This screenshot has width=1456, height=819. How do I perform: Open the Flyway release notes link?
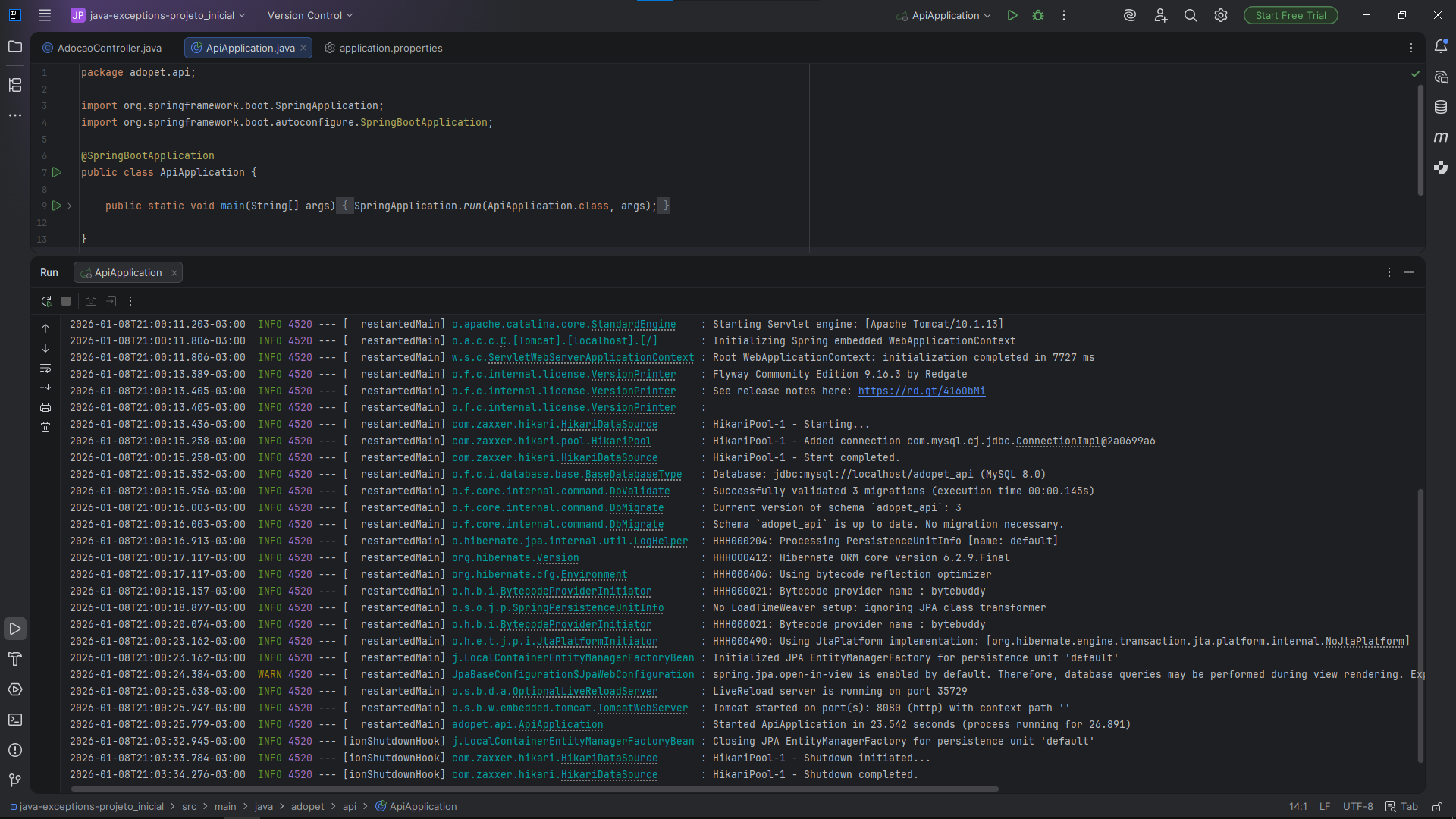tap(921, 391)
